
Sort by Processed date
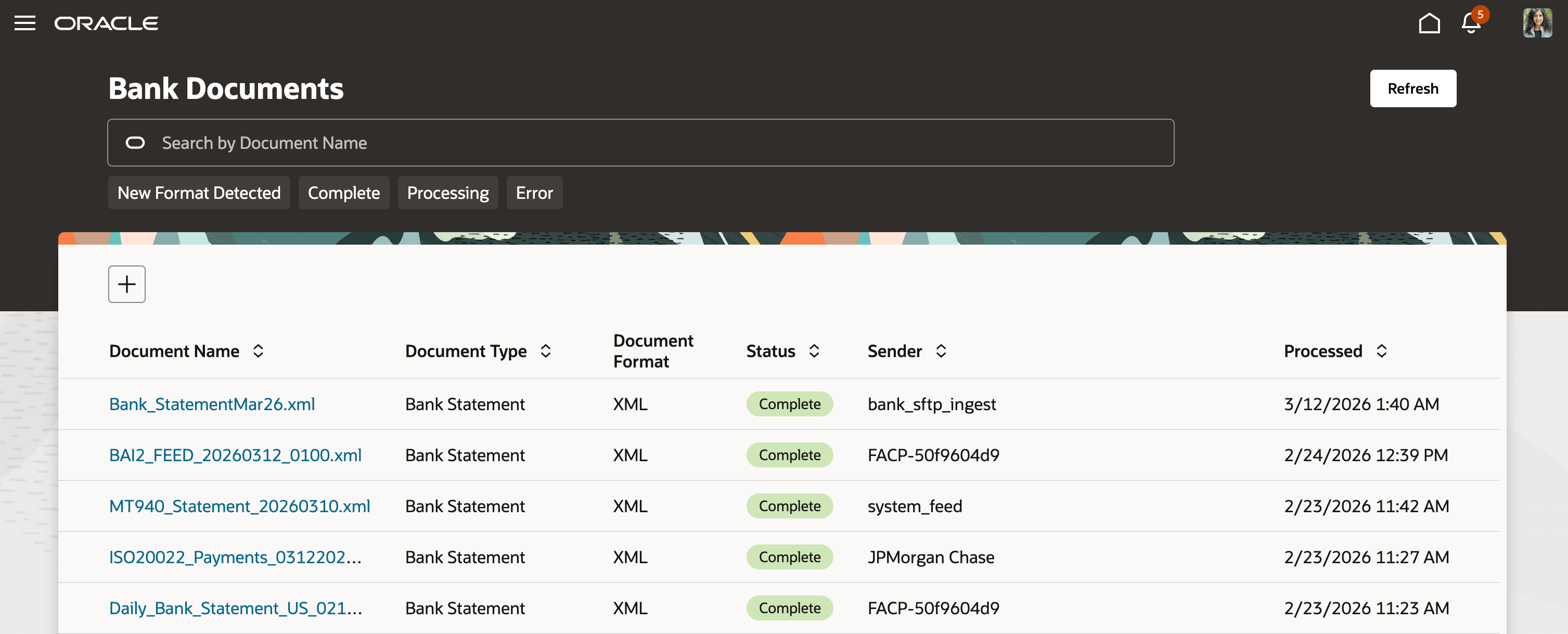pyautogui.click(x=1382, y=351)
